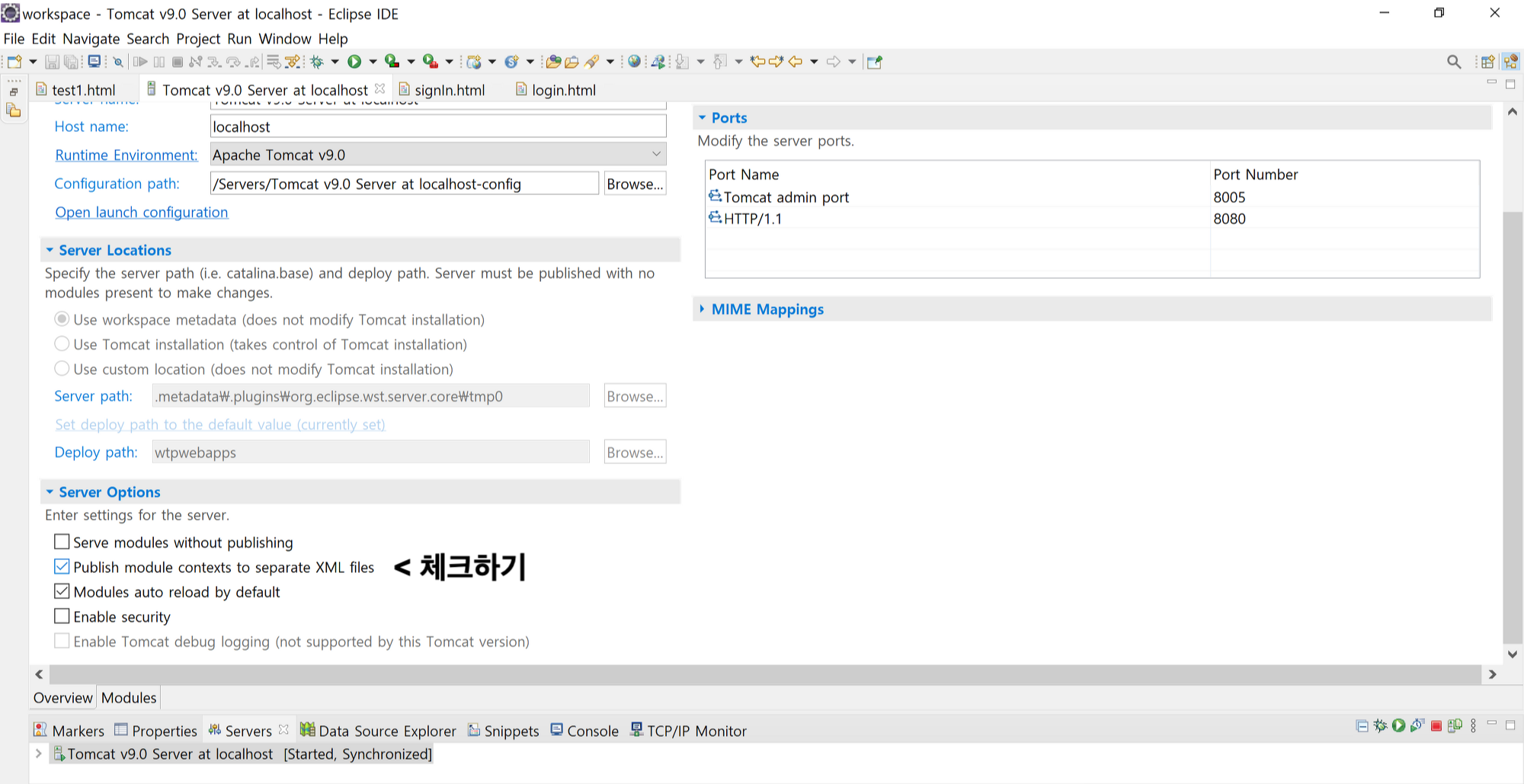Start the server in debug mode from Servers view

[x=1380, y=726]
